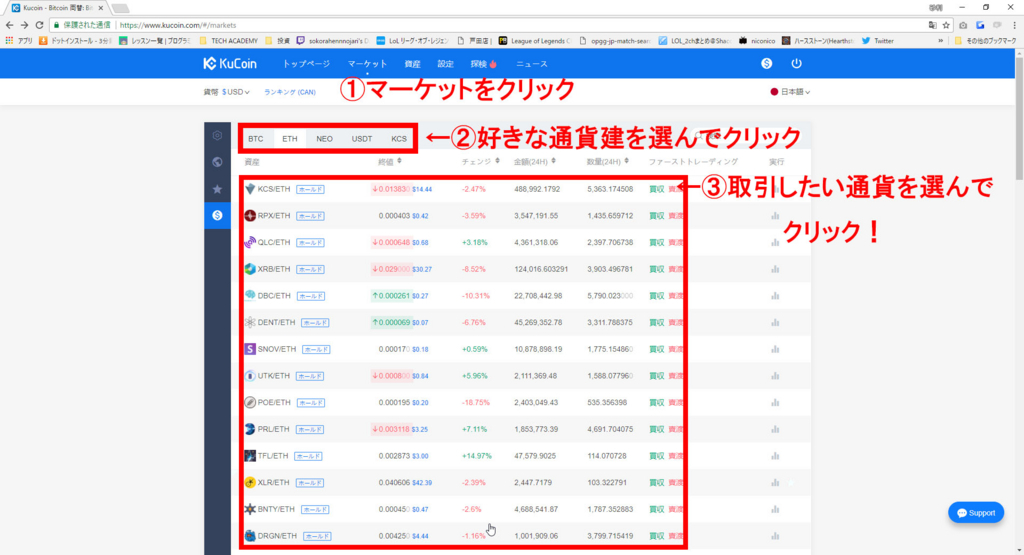
Task: Open the browser translate icon in the address bar
Action: click(x=932, y=25)
